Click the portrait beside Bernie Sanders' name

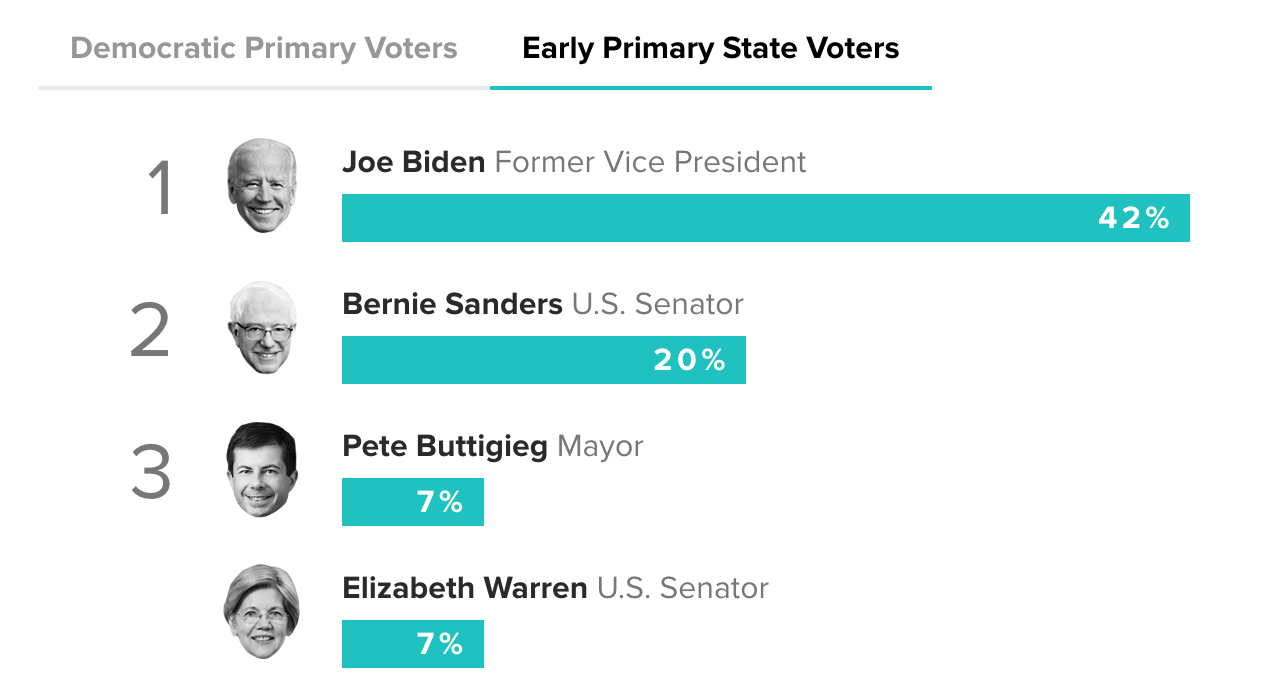pos(262,328)
